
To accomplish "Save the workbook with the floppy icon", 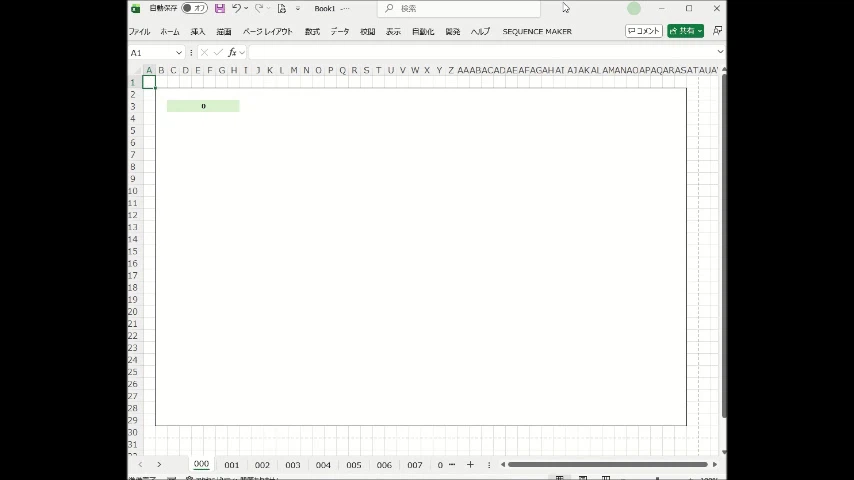I will (219, 8).
